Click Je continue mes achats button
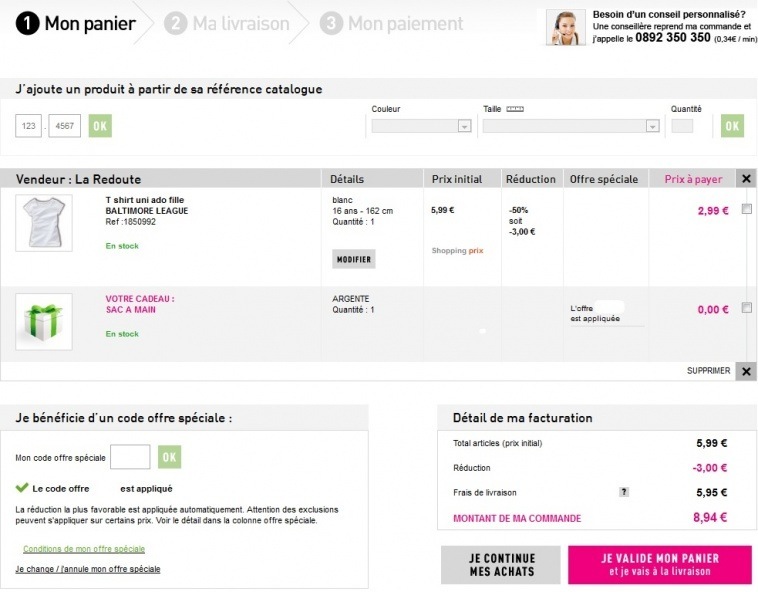758x592 pixels. tap(501, 564)
